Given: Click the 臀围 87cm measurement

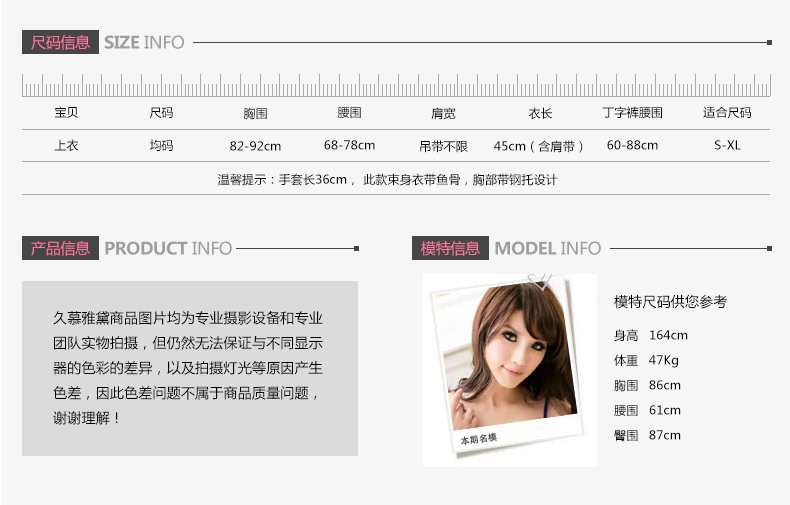Looking at the screenshot, I should tap(647, 435).
